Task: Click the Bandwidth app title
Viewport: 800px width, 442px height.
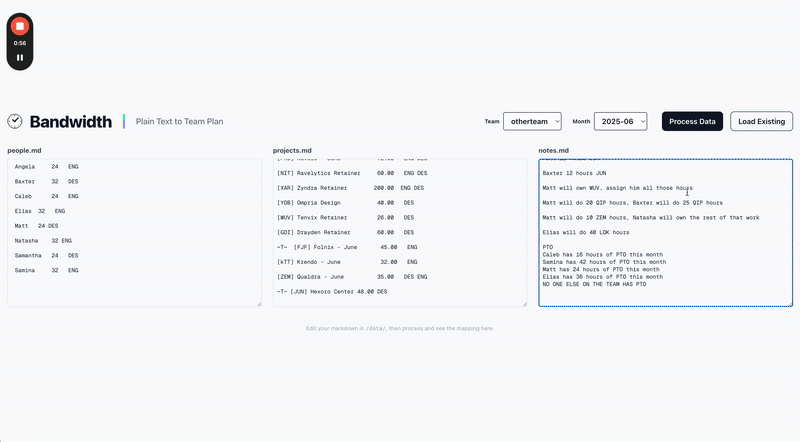Action: pyautogui.click(x=70, y=122)
